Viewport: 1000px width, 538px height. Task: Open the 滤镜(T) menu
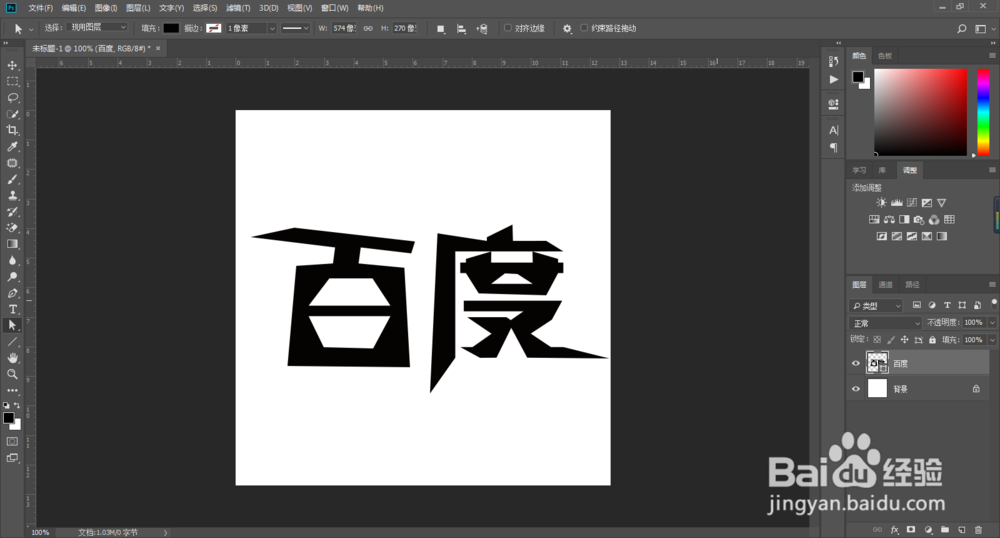pyautogui.click(x=238, y=8)
